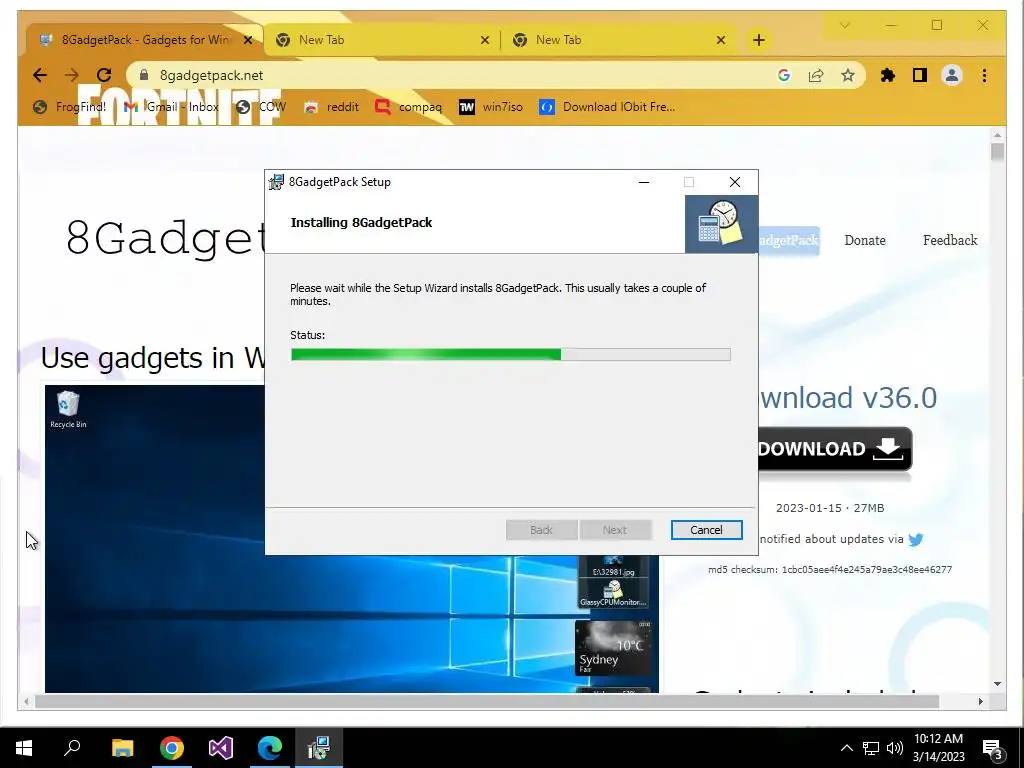
Task: Click Chrome back arrow button
Action: [40, 75]
